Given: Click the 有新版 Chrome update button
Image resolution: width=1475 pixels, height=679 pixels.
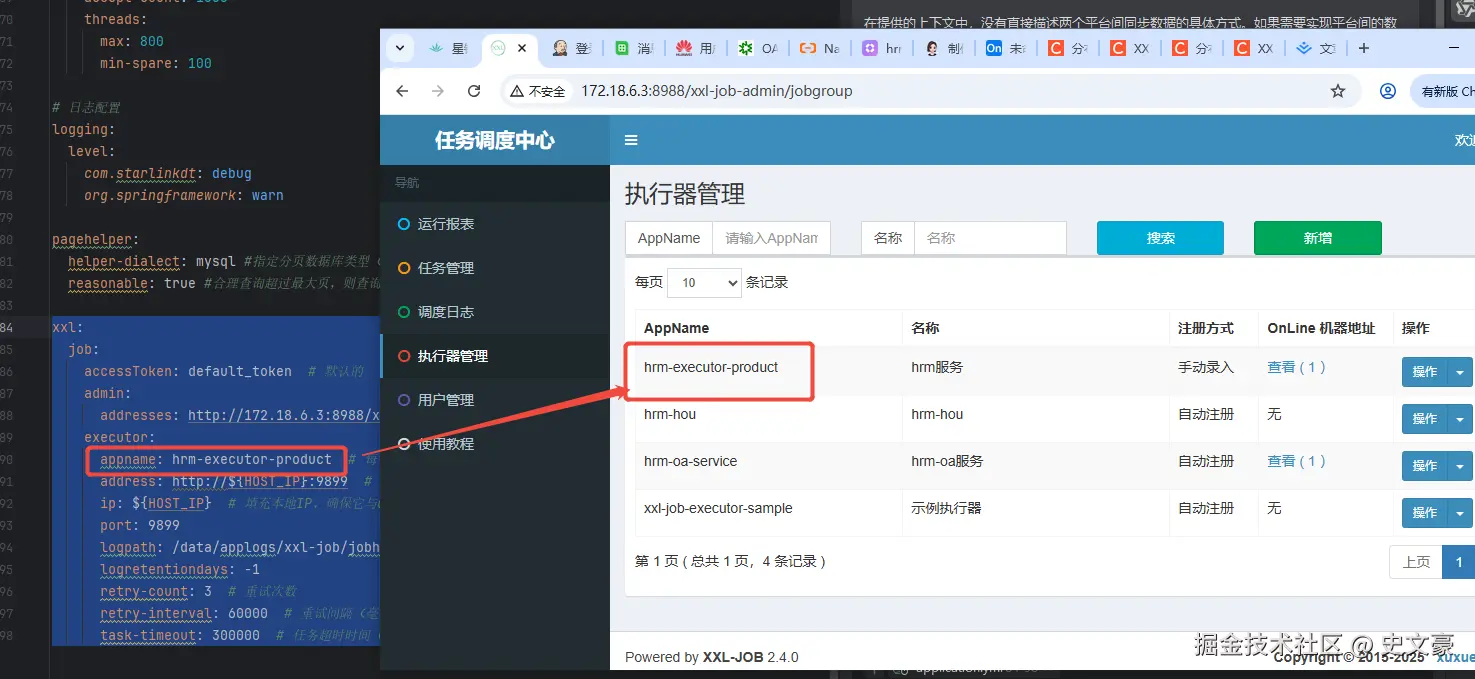Looking at the screenshot, I should pos(1443,91).
